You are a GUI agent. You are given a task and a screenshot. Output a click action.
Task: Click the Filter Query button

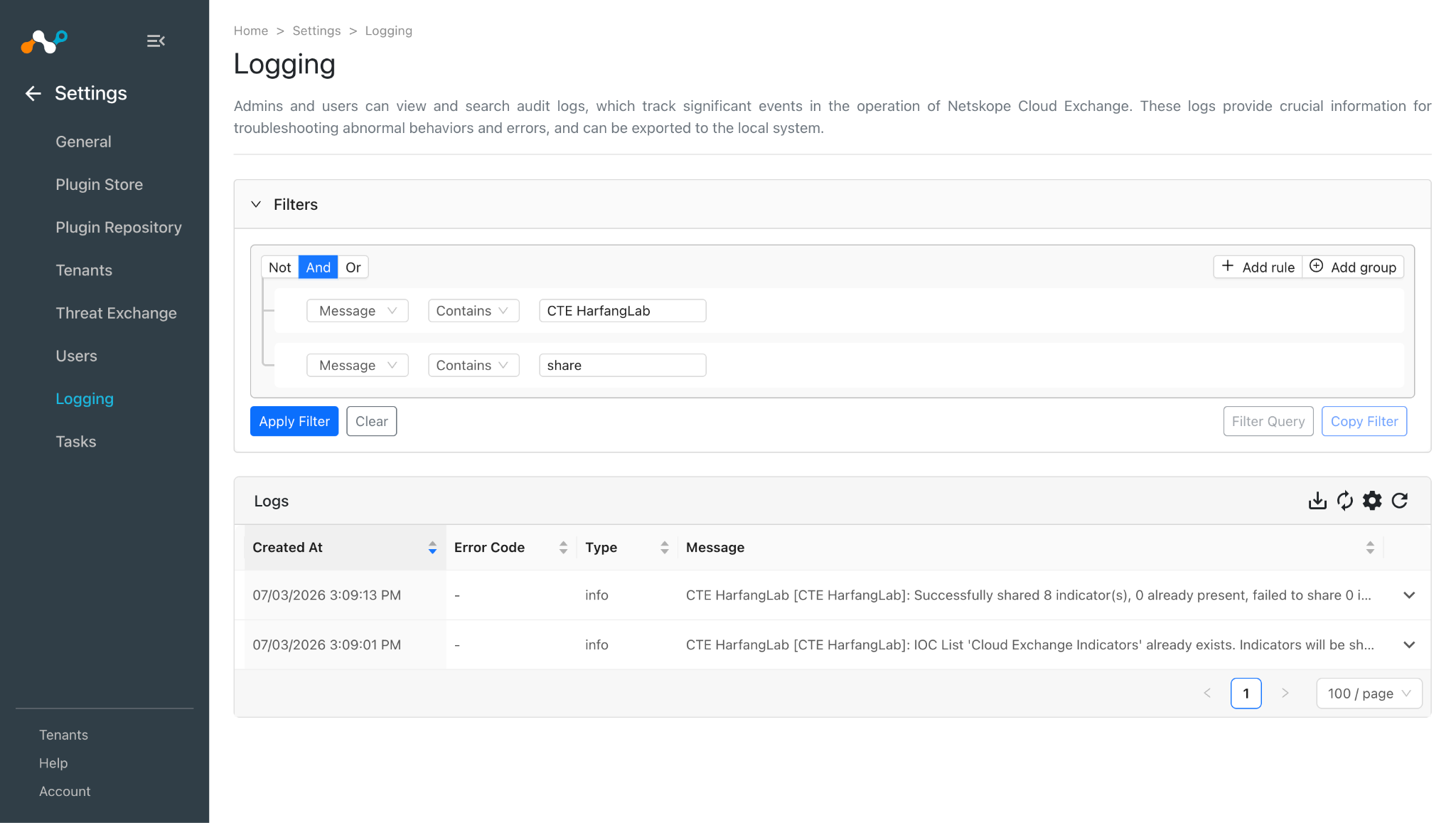coord(1268,421)
